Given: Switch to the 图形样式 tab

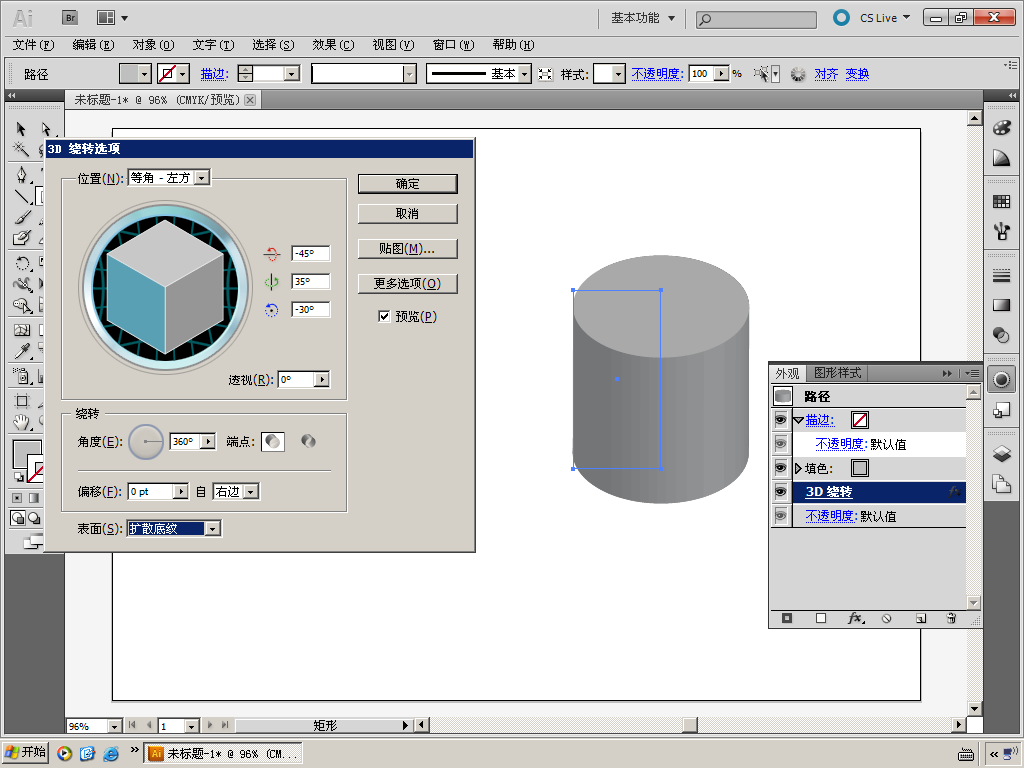Looking at the screenshot, I should (836, 373).
